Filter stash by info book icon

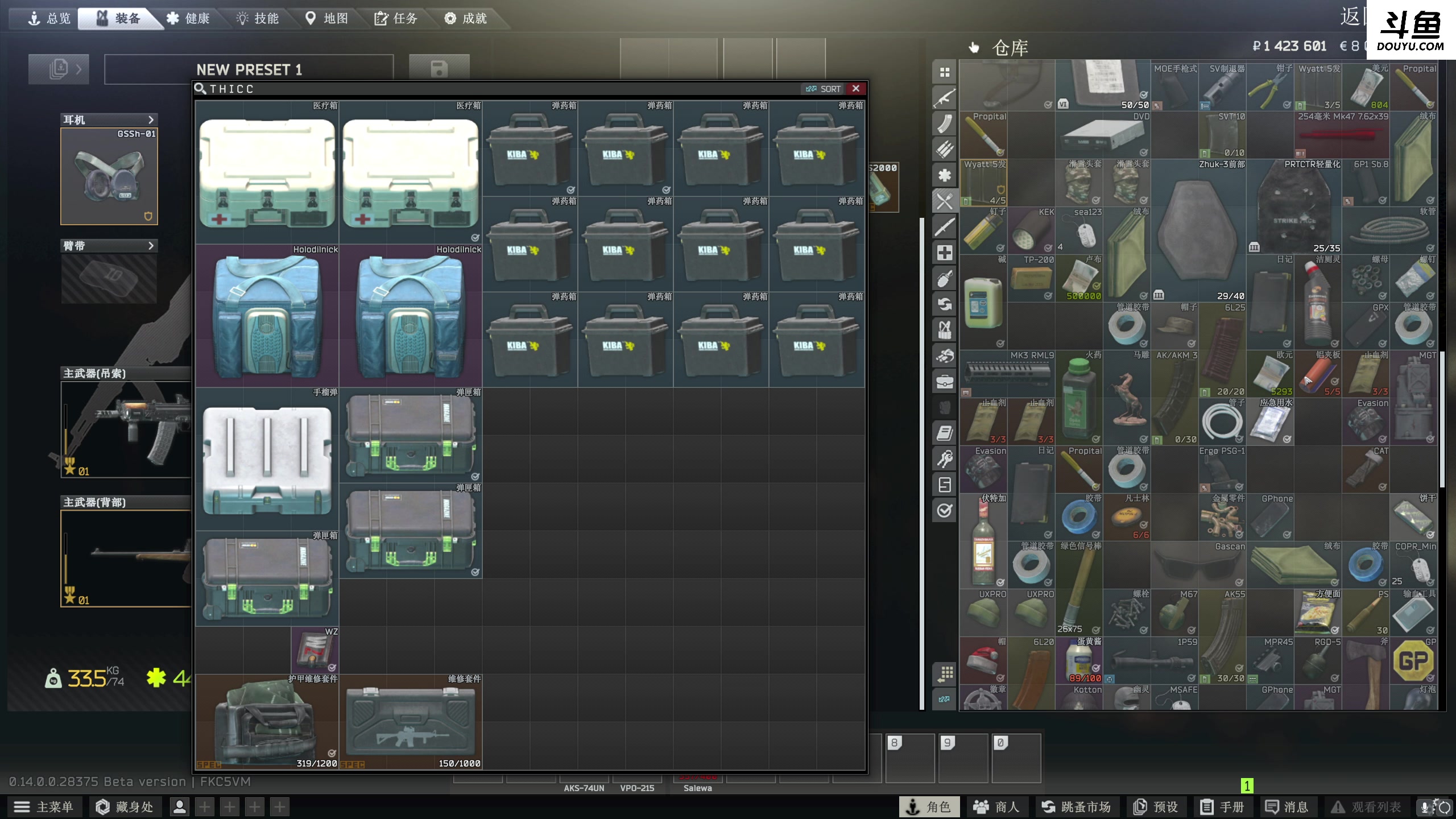coord(945,433)
